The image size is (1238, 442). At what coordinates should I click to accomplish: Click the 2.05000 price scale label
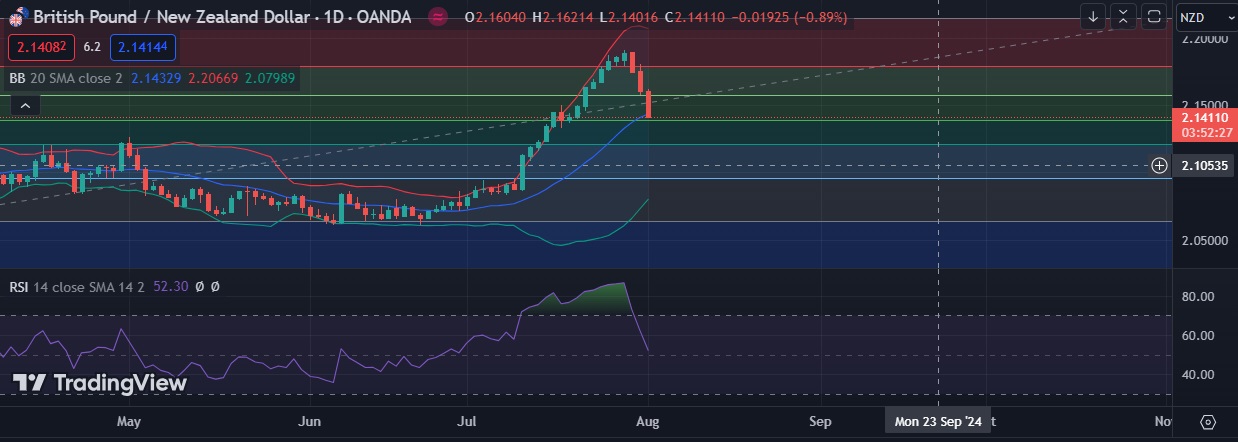pyautogui.click(x=1205, y=241)
